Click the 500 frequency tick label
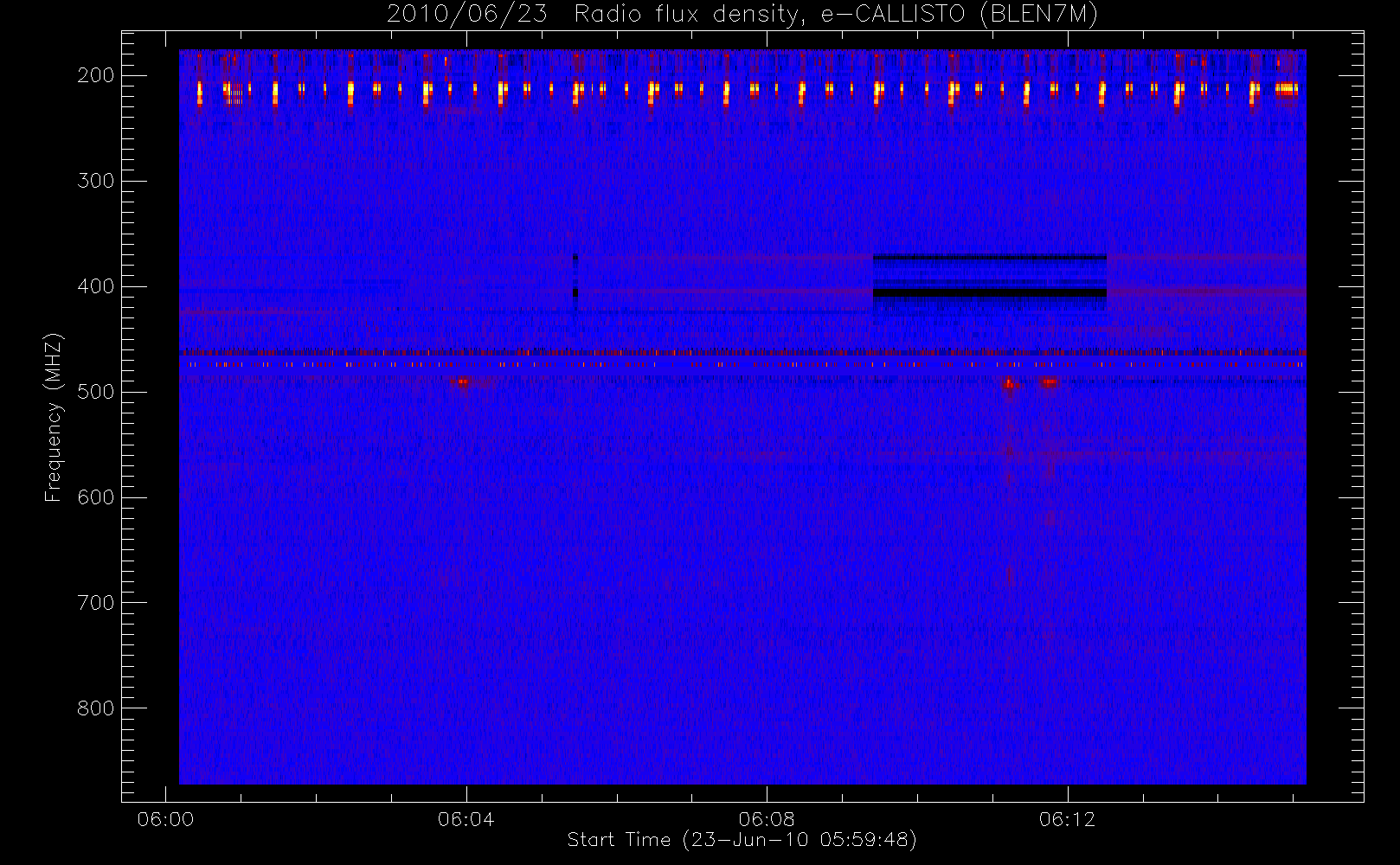Screen dimensions: 1400x865 pos(95,392)
